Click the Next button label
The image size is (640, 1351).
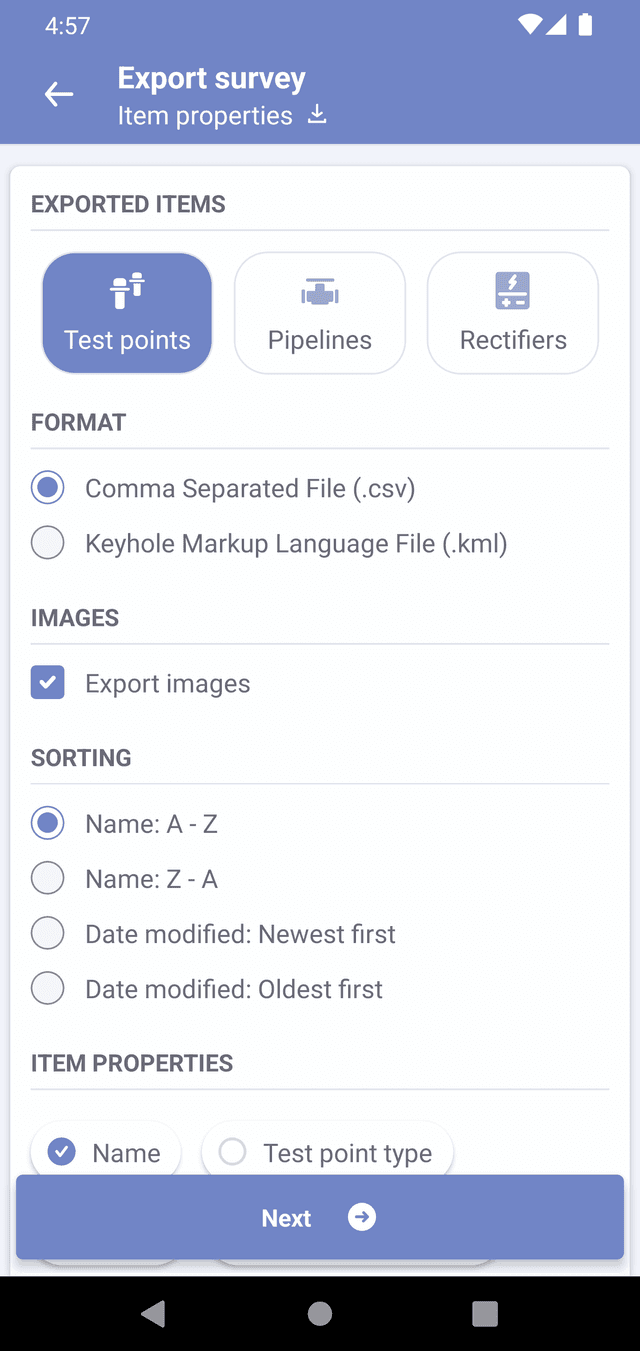[x=286, y=1218]
